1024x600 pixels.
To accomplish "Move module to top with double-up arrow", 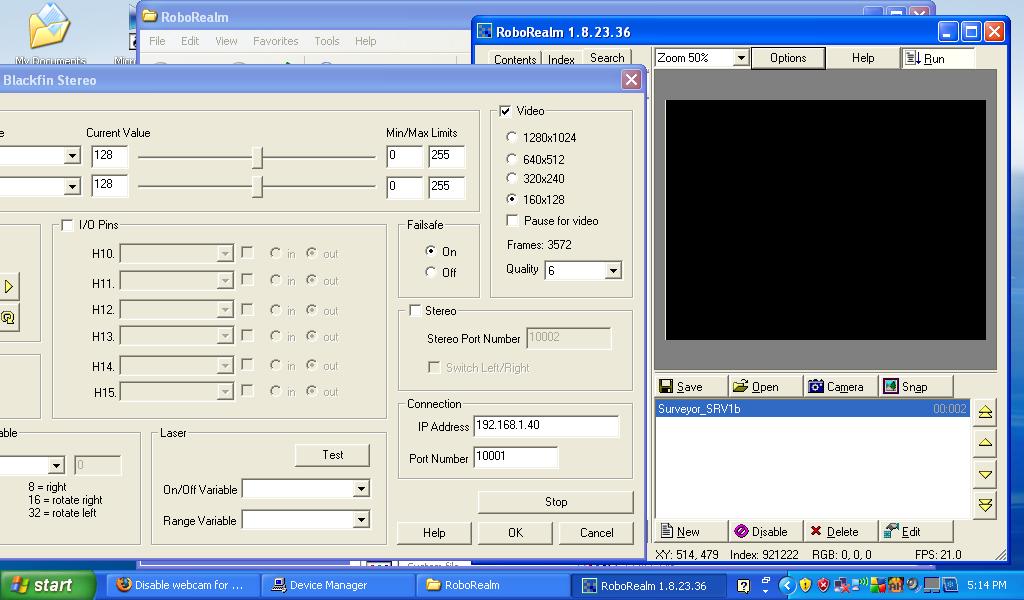I will pos(985,412).
